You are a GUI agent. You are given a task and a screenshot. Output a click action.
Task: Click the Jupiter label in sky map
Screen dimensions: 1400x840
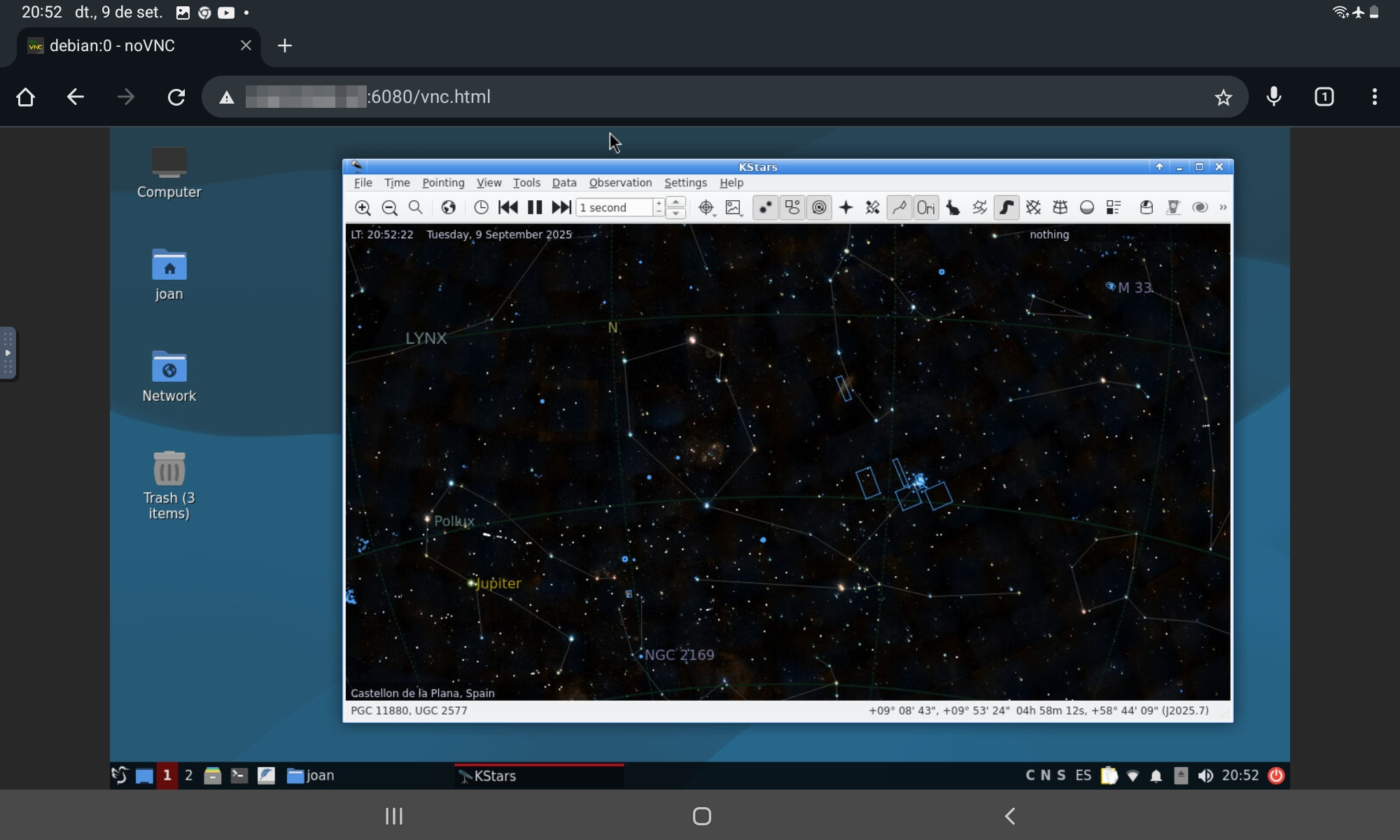pyautogui.click(x=498, y=584)
